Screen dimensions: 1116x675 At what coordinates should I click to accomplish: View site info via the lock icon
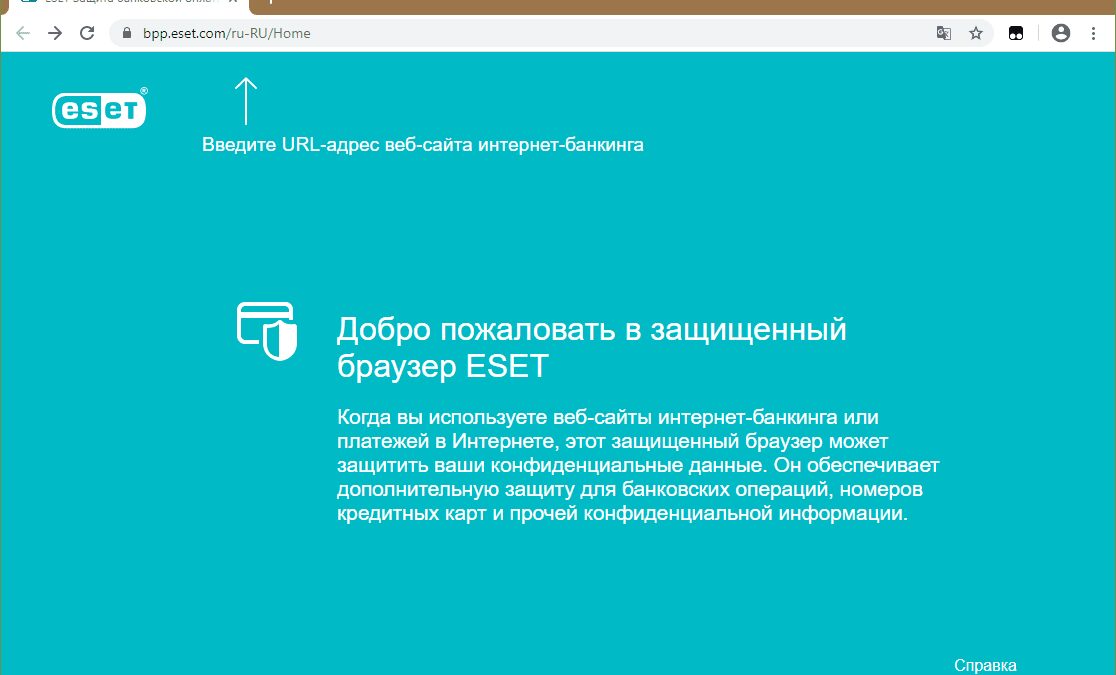(126, 33)
